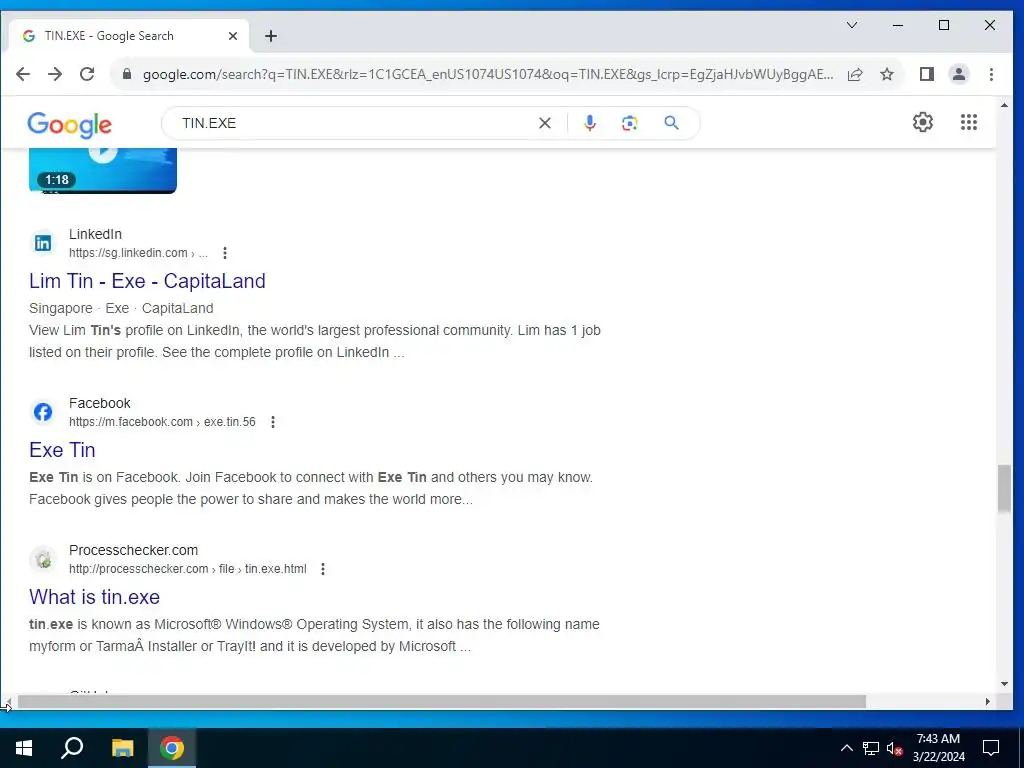Open the Processchecker.com favicon
The height and width of the screenshot is (768, 1024).
[x=43, y=559]
